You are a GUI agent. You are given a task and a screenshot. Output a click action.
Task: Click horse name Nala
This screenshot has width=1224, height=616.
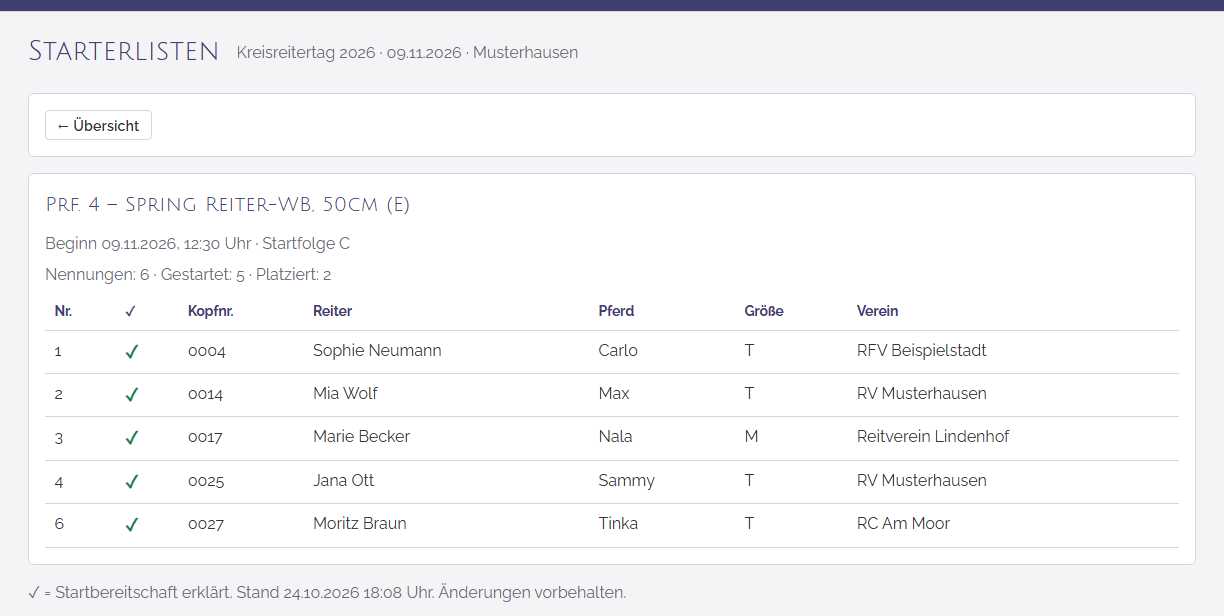615,437
